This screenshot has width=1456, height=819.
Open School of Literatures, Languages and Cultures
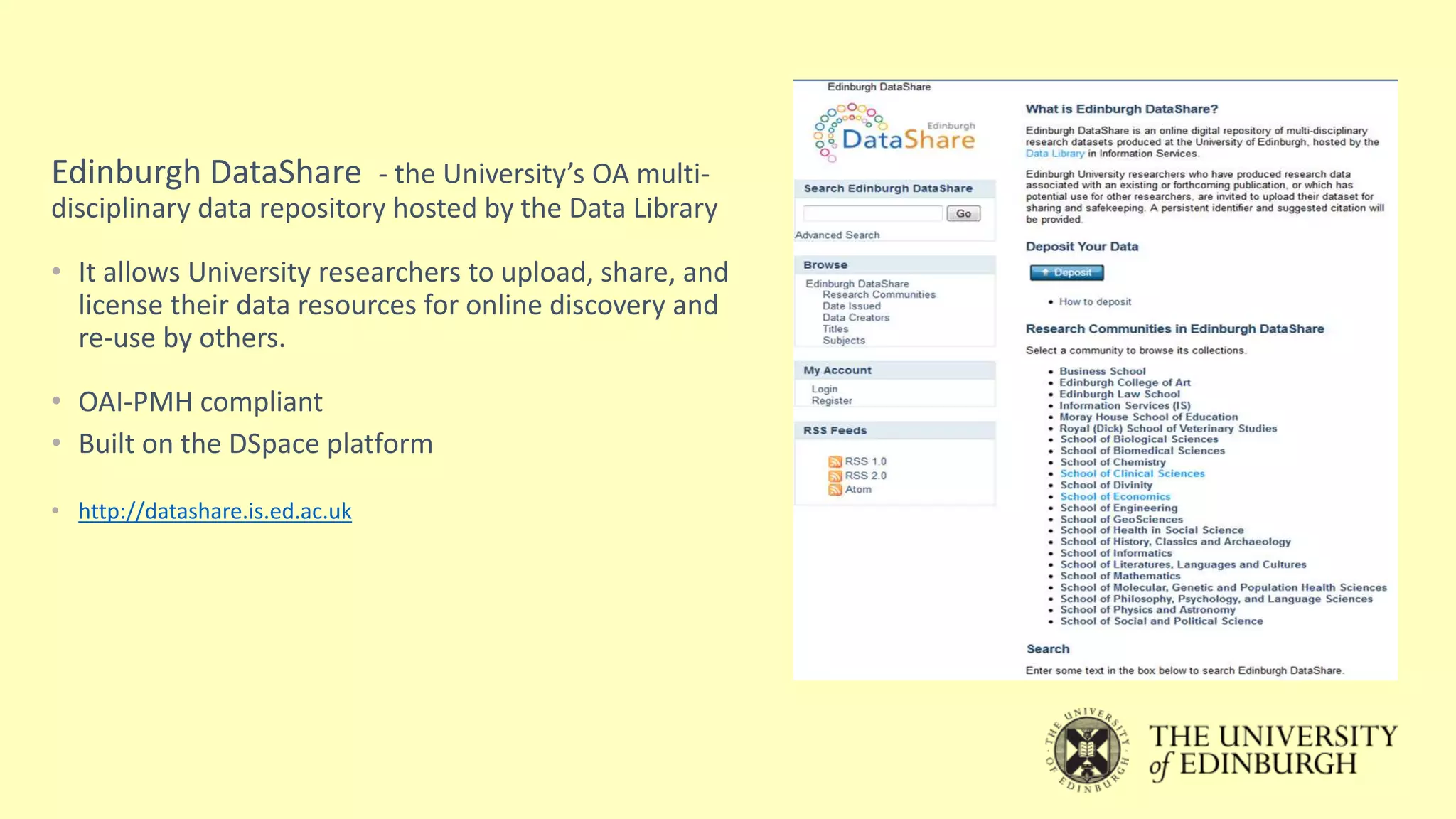click(1183, 564)
